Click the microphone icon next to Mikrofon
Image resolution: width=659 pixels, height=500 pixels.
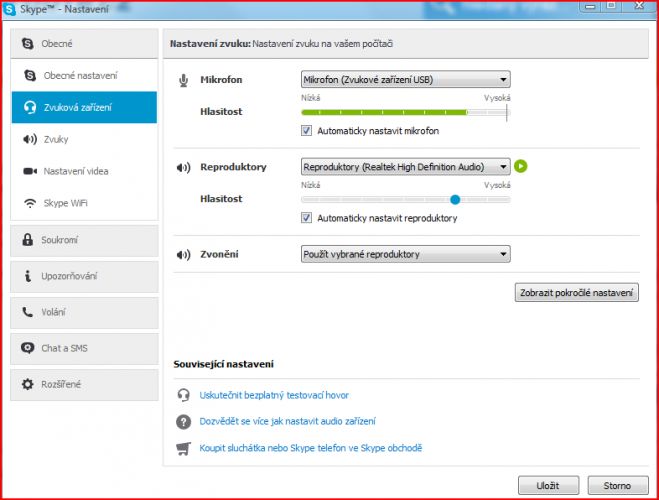(183, 80)
